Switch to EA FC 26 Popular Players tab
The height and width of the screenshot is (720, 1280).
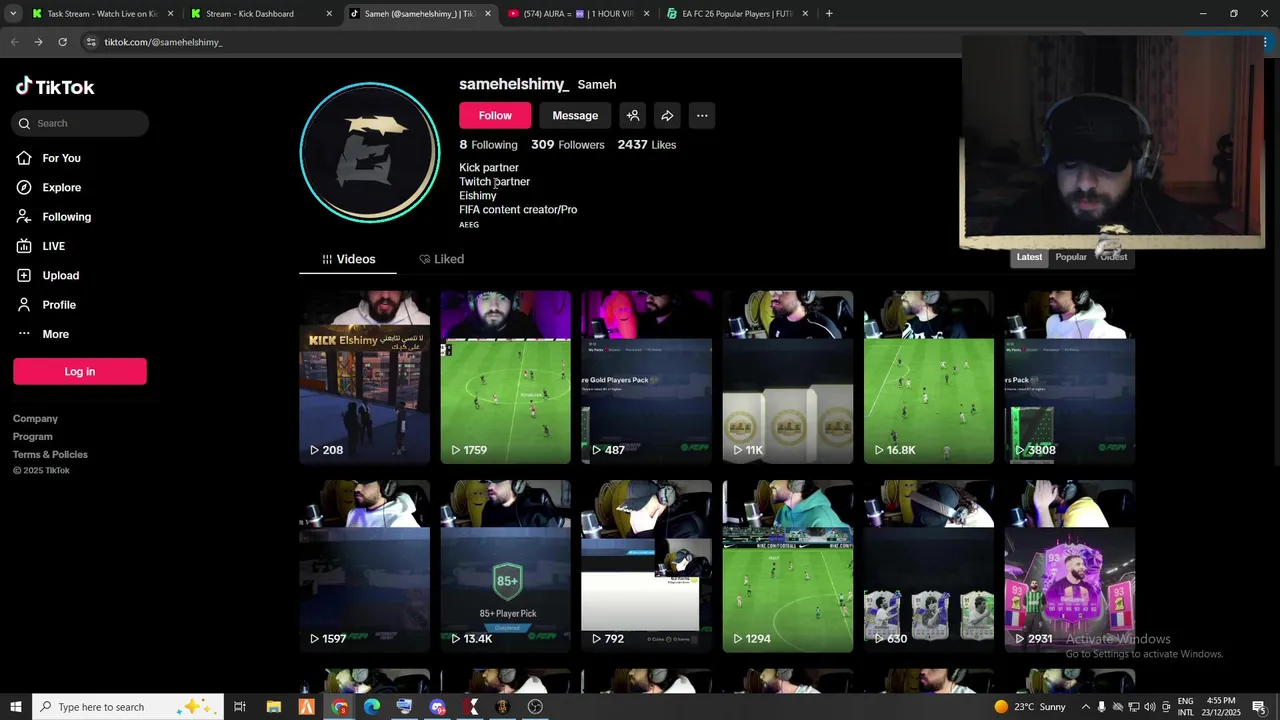[738, 14]
